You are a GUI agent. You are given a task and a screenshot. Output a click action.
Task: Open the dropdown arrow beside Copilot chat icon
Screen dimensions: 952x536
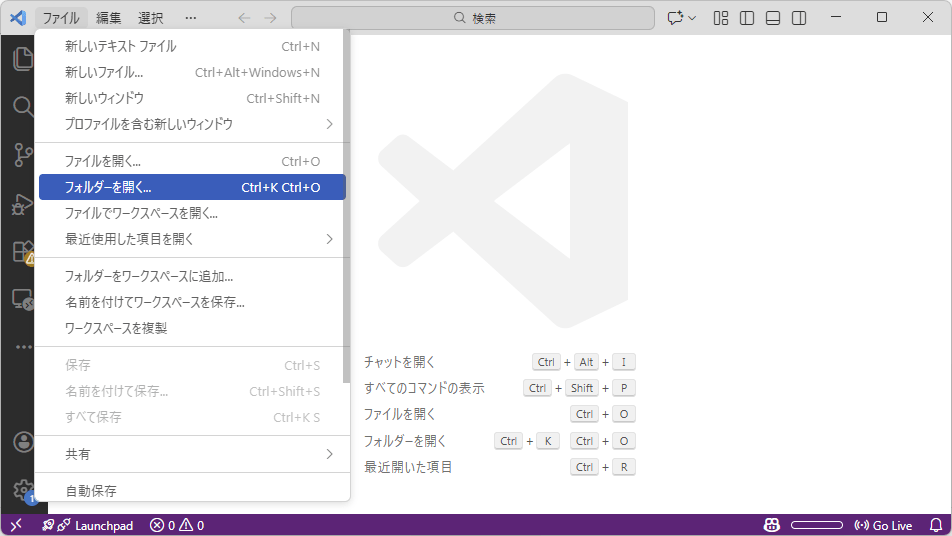tap(692, 18)
